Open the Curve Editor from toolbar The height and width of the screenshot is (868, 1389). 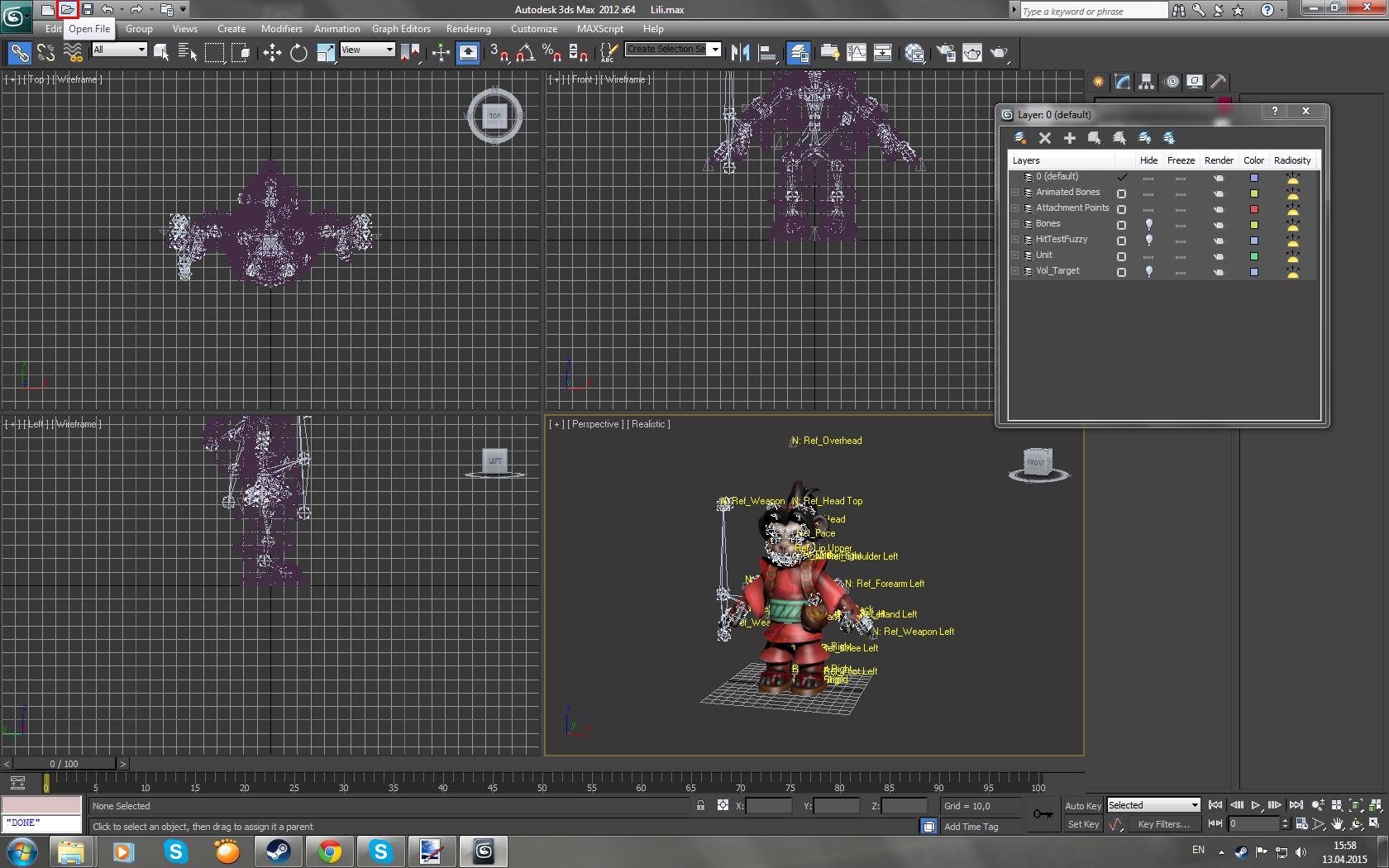click(857, 53)
